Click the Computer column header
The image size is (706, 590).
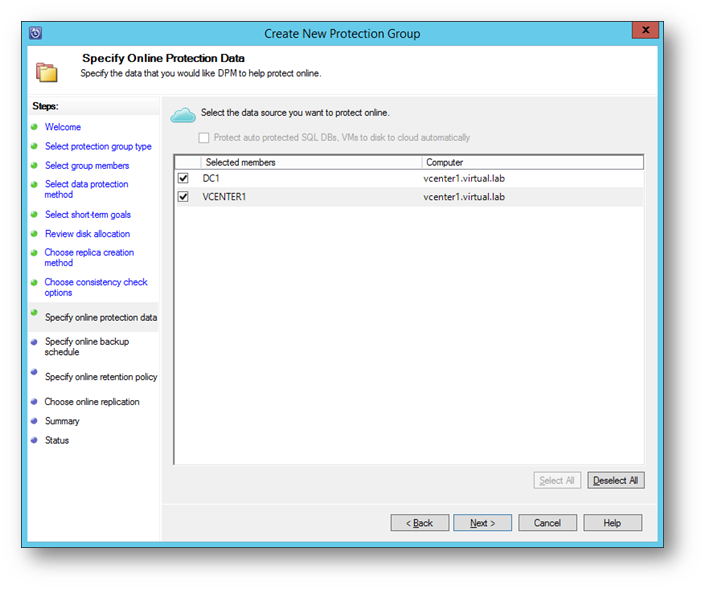point(533,162)
